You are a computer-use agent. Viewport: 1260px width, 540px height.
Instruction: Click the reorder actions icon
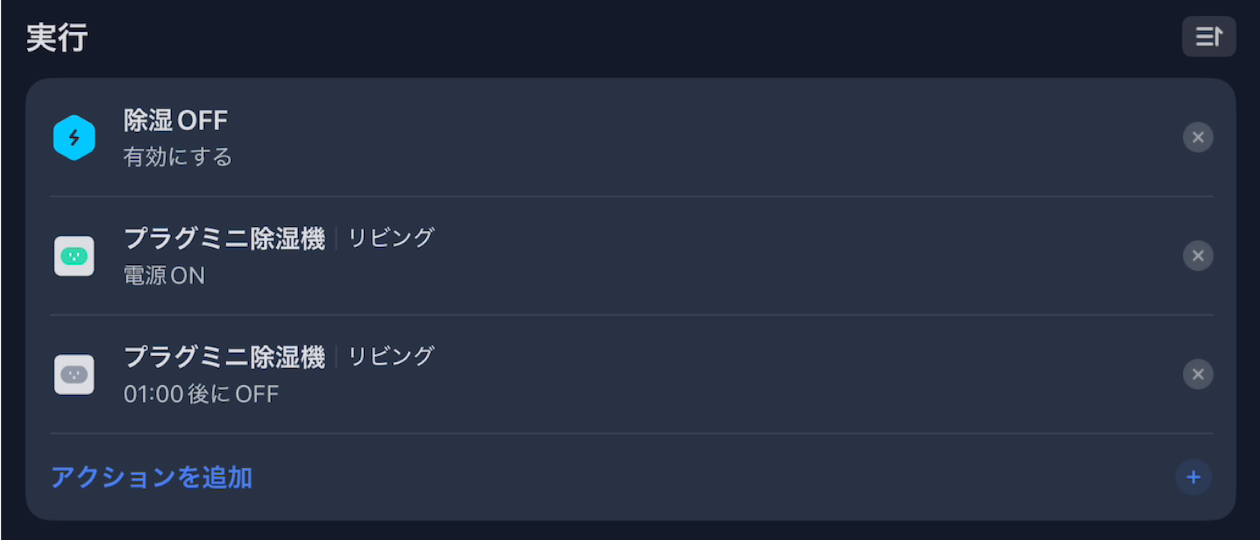click(x=1208, y=37)
